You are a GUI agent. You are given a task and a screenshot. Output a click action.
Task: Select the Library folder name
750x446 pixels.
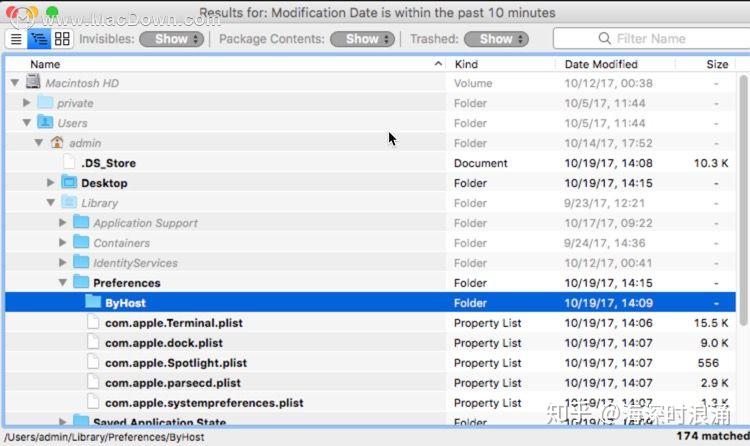pyautogui.click(x=99, y=203)
